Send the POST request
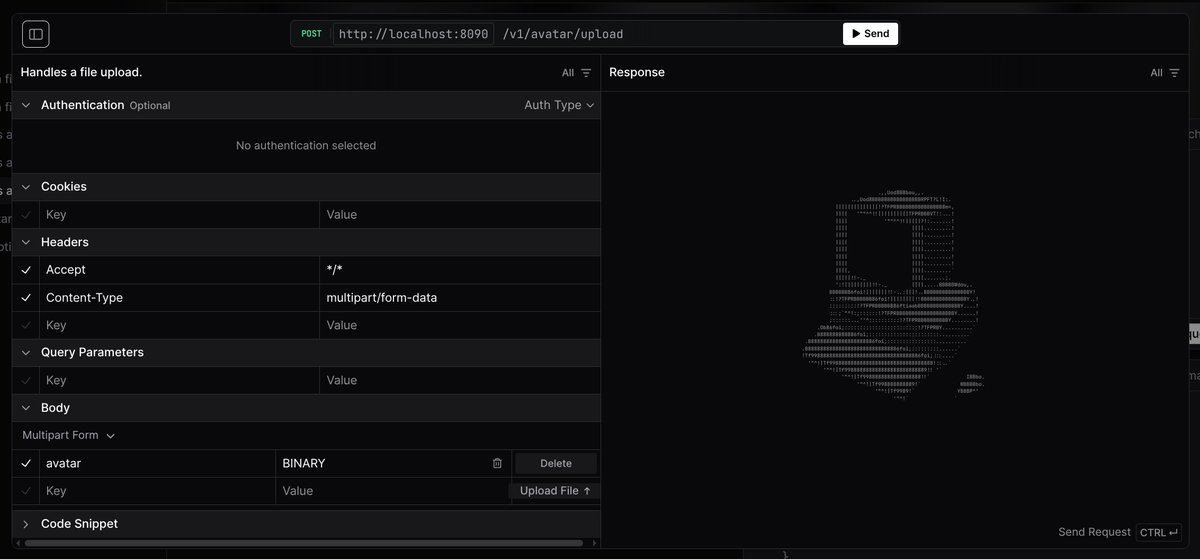The image size is (1200, 559). pos(870,34)
